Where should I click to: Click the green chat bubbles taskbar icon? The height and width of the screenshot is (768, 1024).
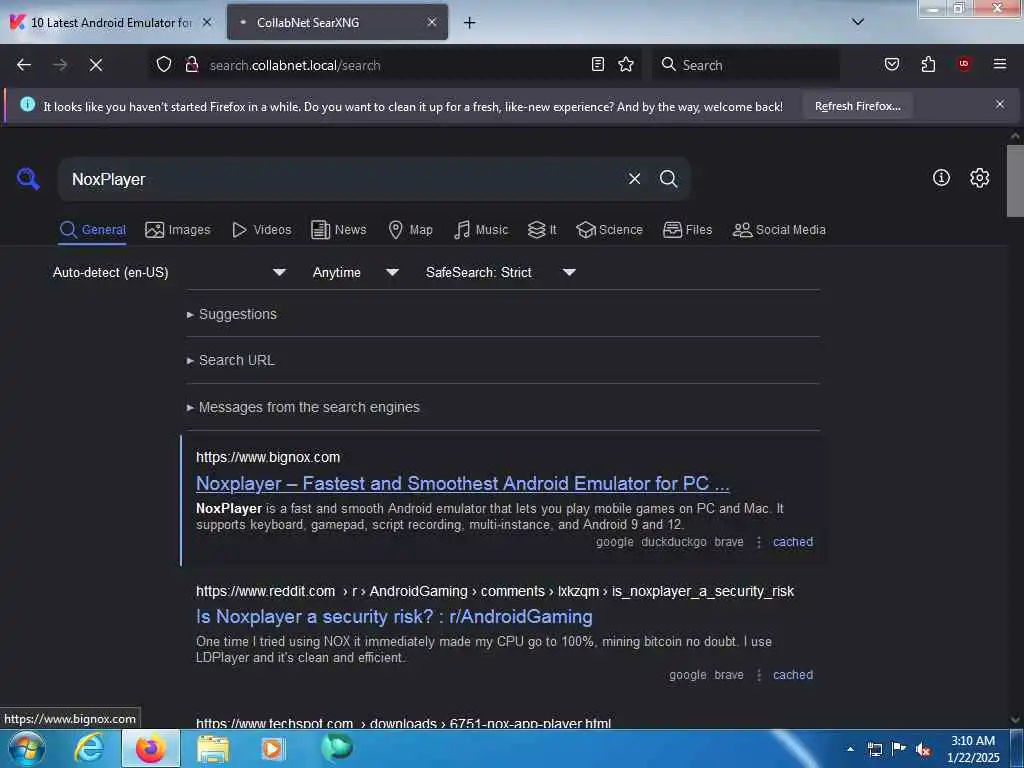(336, 748)
